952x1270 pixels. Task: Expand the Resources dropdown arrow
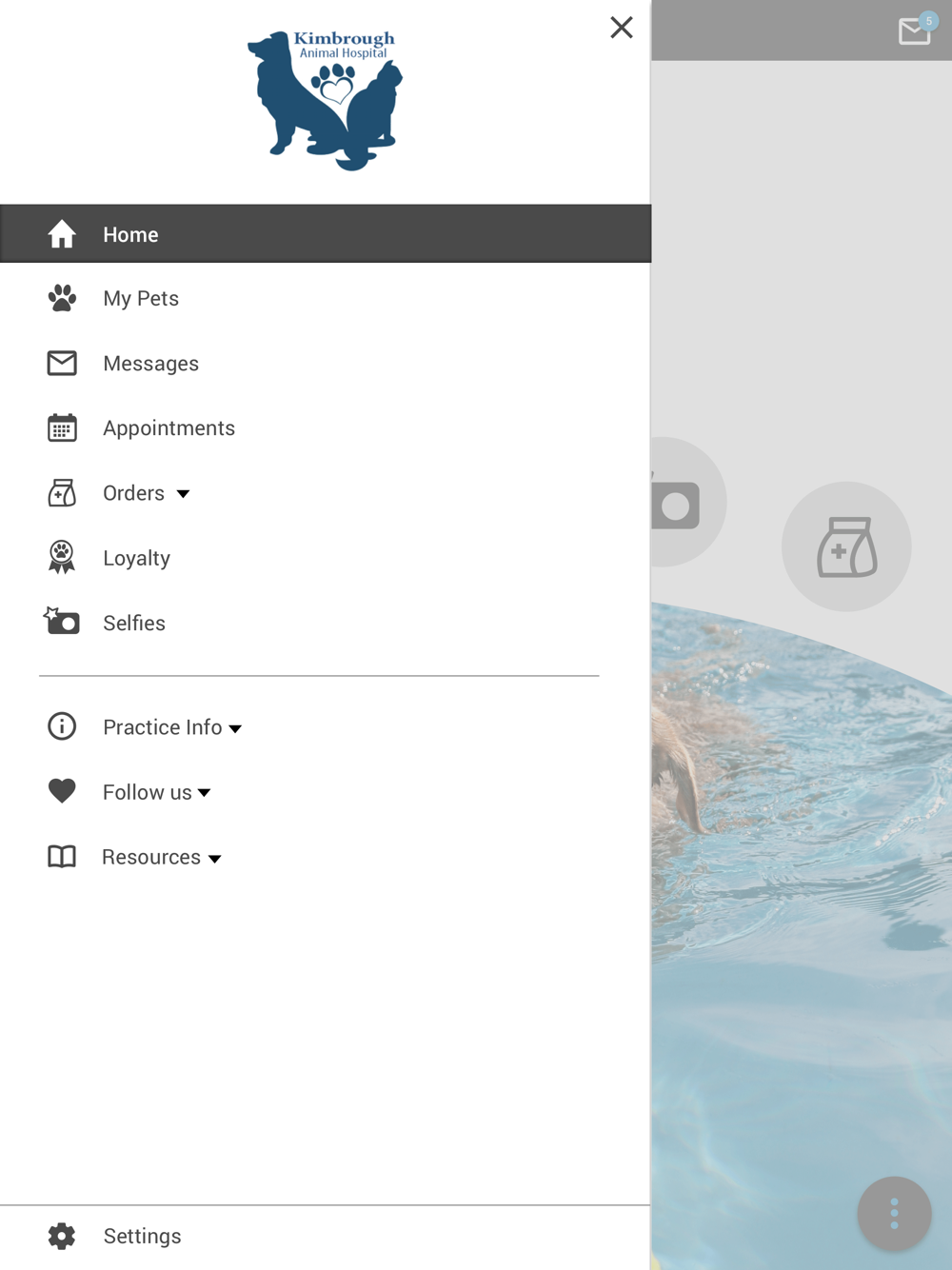point(214,859)
